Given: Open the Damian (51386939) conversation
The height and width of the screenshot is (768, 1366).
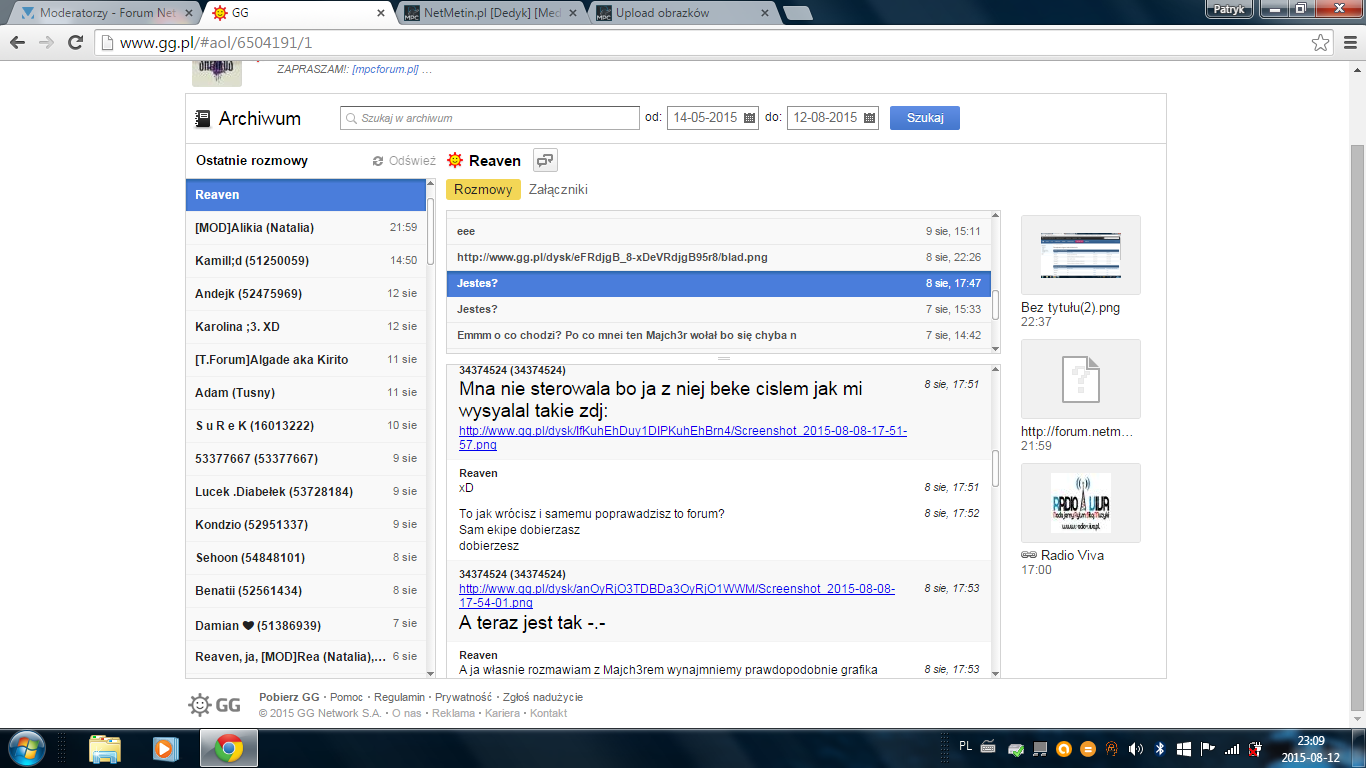Looking at the screenshot, I should 306,625.
